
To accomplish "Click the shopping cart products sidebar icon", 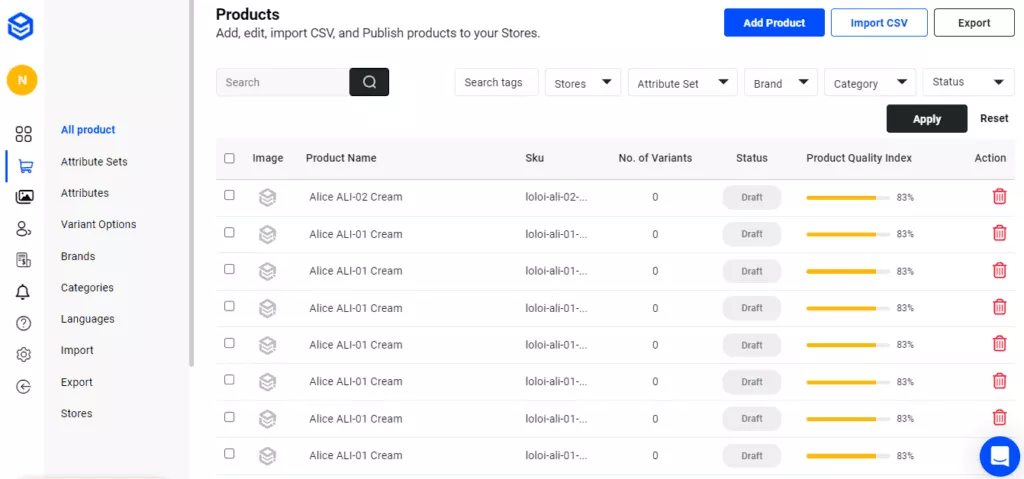I will pyautogui.click(x=24, y=166).
